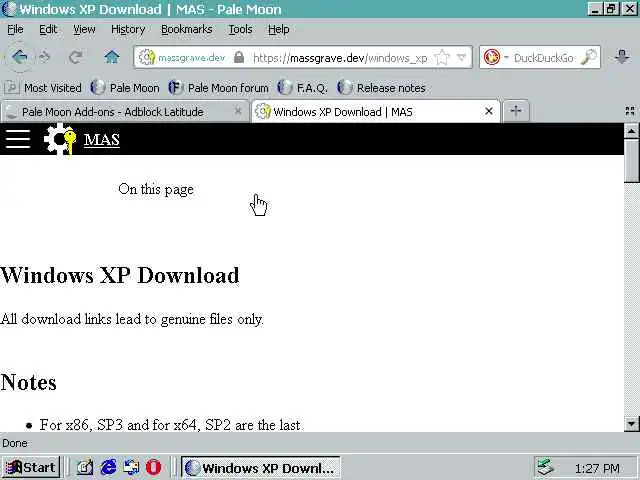
Task: Click the padlock security icon
Action: point(239,57)
